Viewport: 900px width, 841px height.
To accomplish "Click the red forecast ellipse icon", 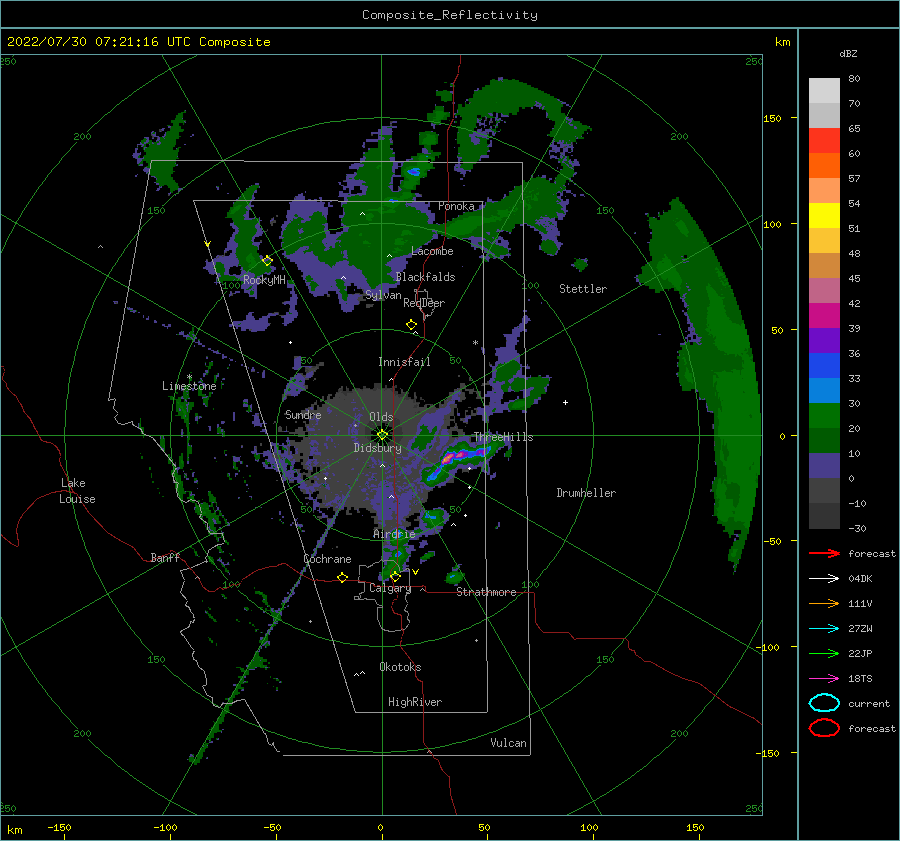I will [x=824, y=728].
